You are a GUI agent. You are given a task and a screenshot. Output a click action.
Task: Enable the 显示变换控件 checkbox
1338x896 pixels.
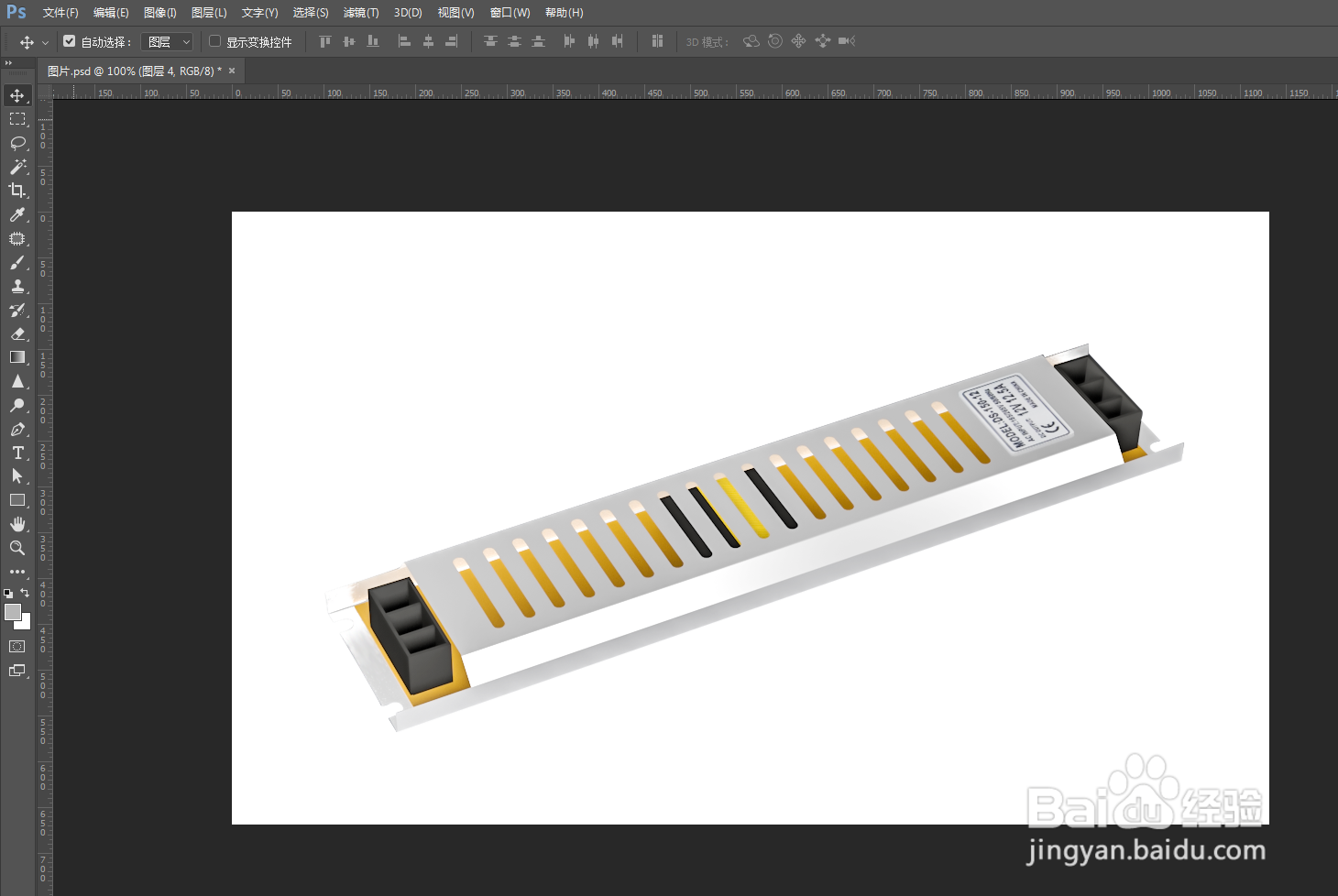pyautogui.click(x=214, y=41)
